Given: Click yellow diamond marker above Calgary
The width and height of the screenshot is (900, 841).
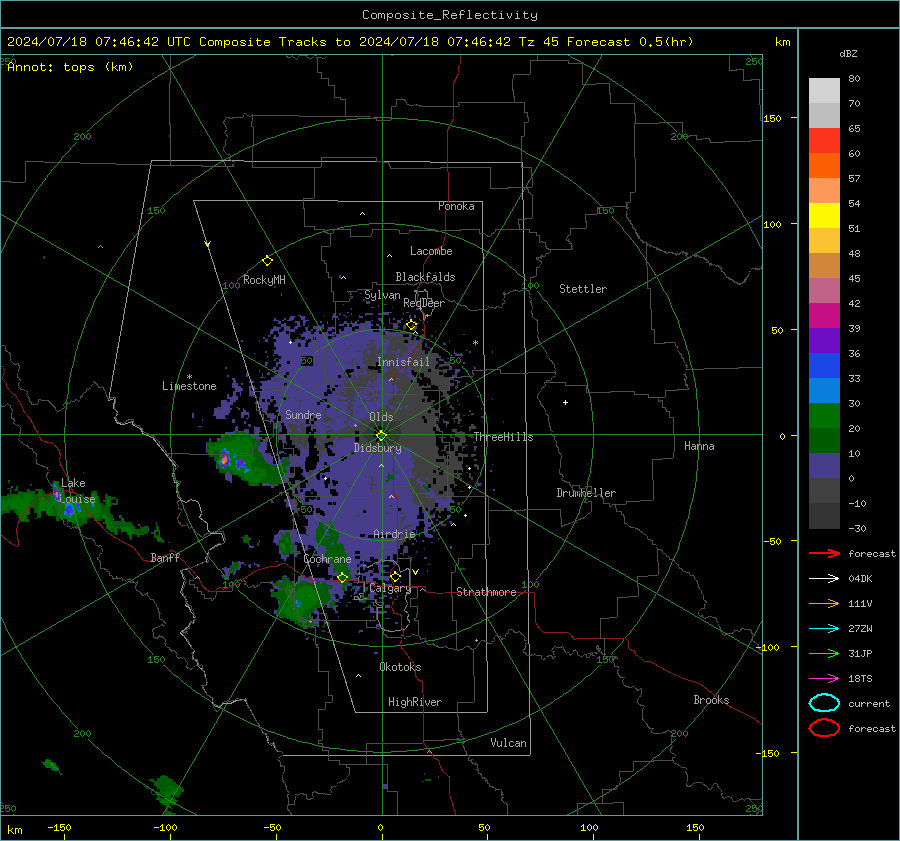Looking at the screenshot, I should (395, 576).
